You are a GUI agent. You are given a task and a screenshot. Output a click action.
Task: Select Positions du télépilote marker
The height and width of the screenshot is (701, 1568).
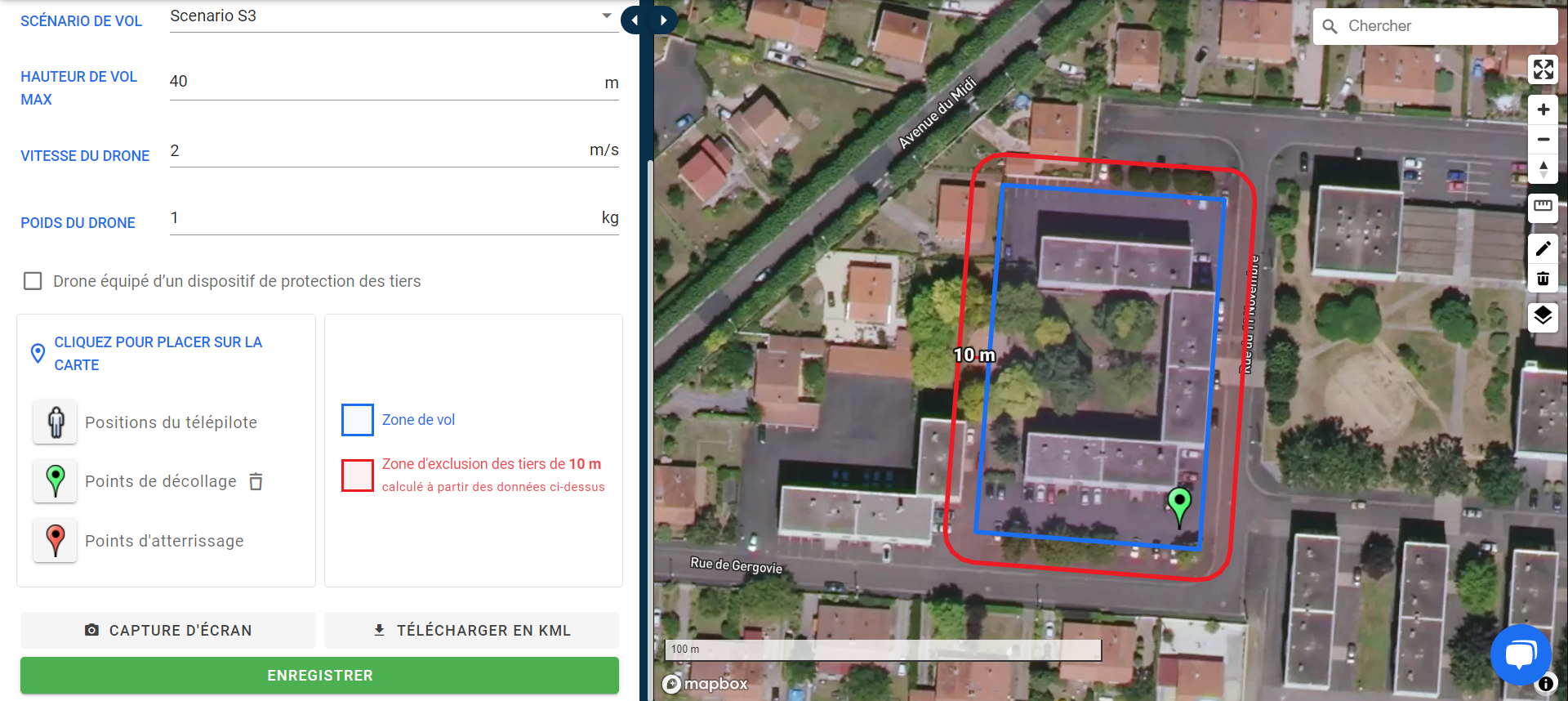coord(56,422)
